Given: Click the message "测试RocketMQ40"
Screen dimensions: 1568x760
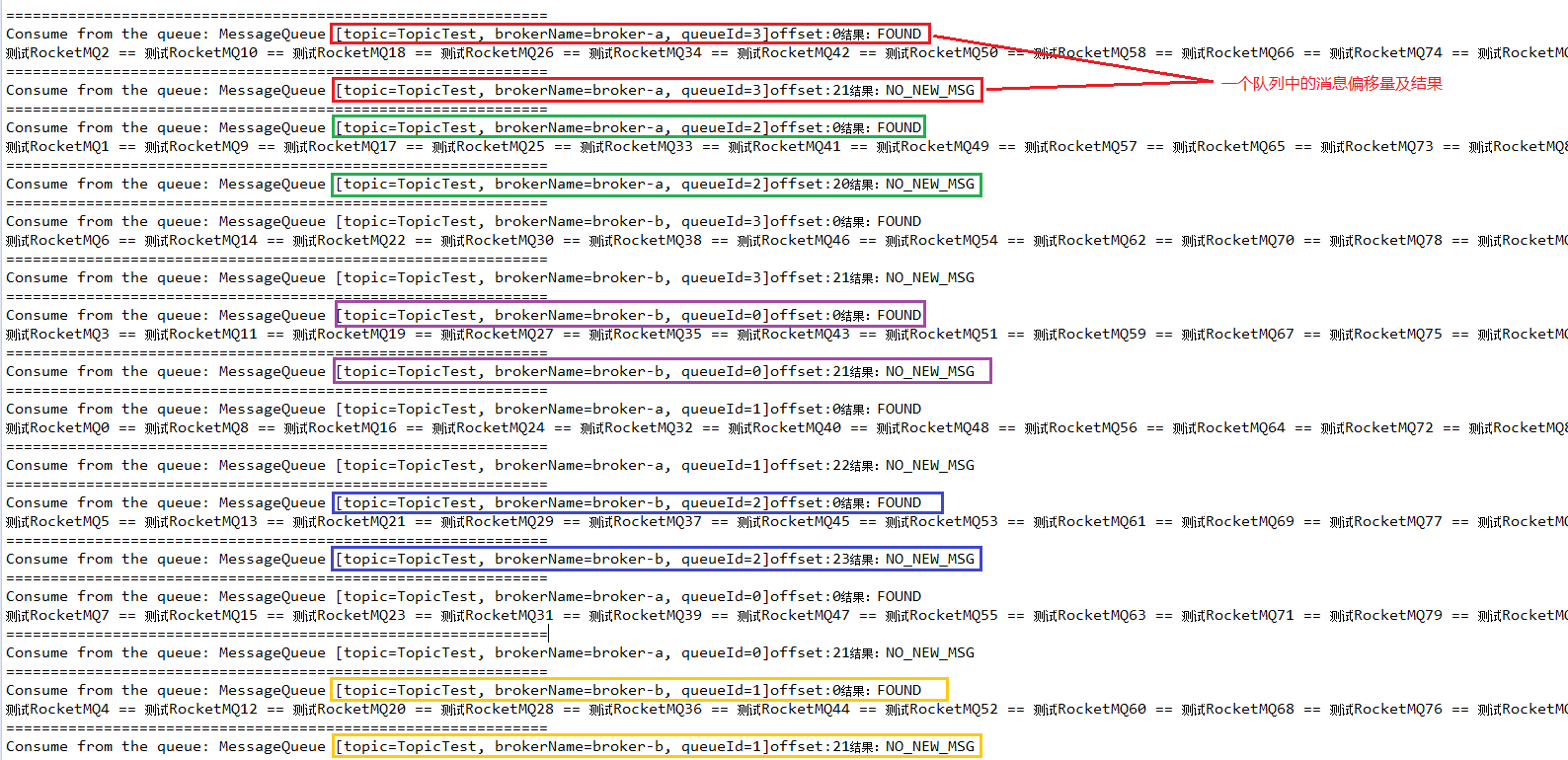Looking at the screenshot, I should coord(785,427).
